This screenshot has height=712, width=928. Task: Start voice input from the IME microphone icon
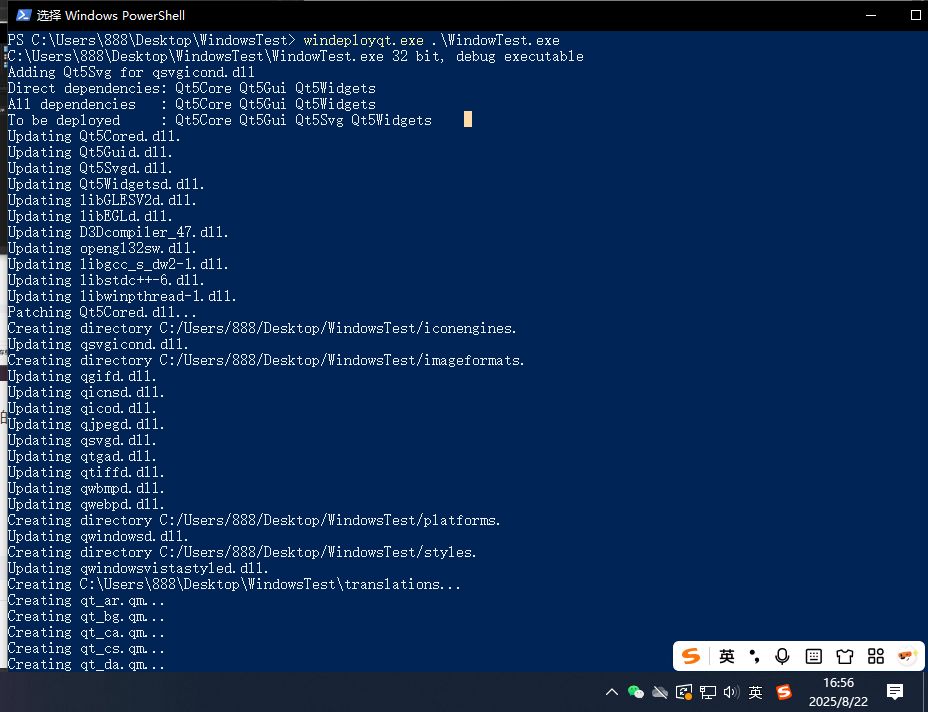(782, 656)
